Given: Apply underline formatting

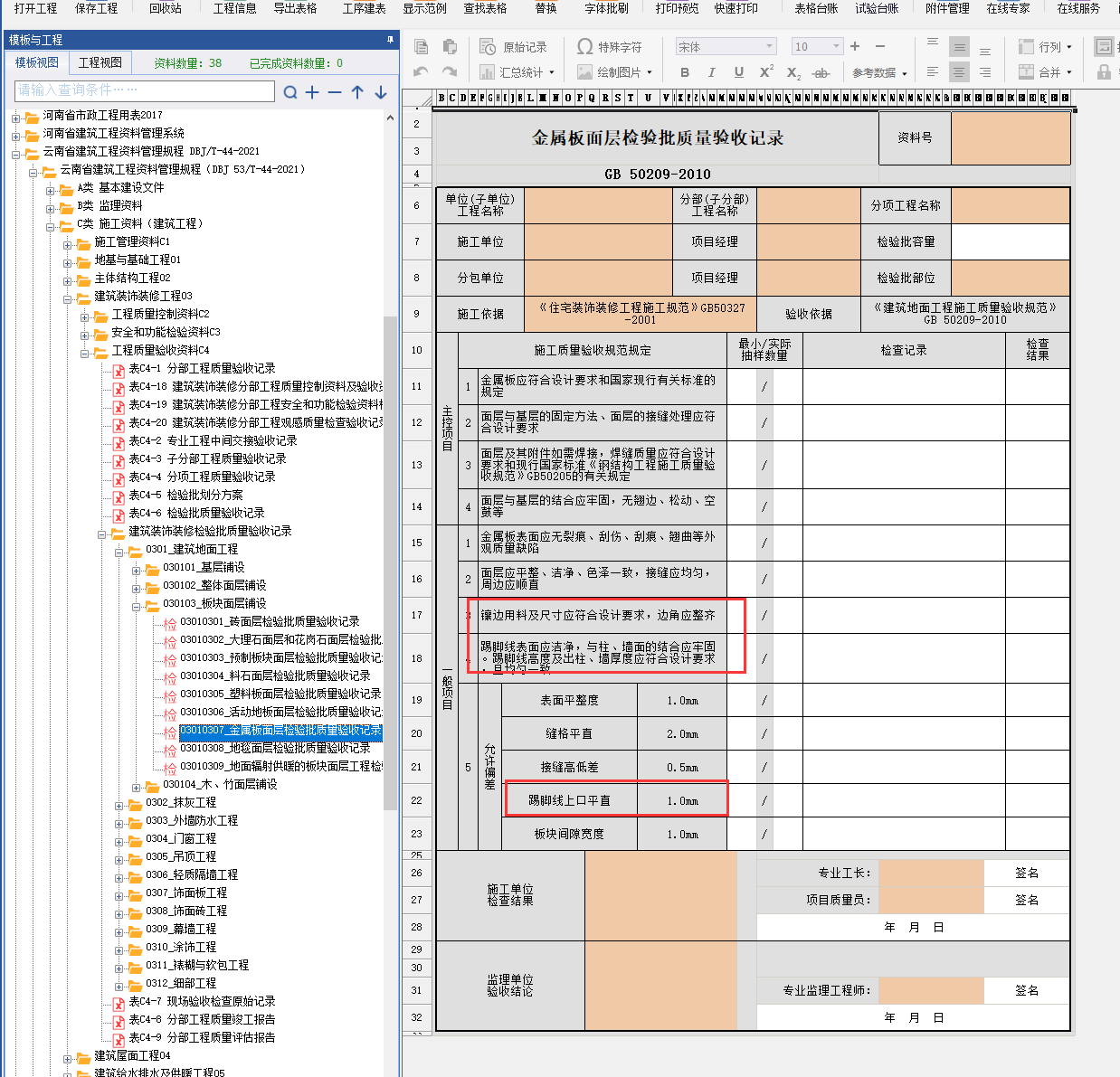Looking at the screenshot, I should click(x=739, y=72).
